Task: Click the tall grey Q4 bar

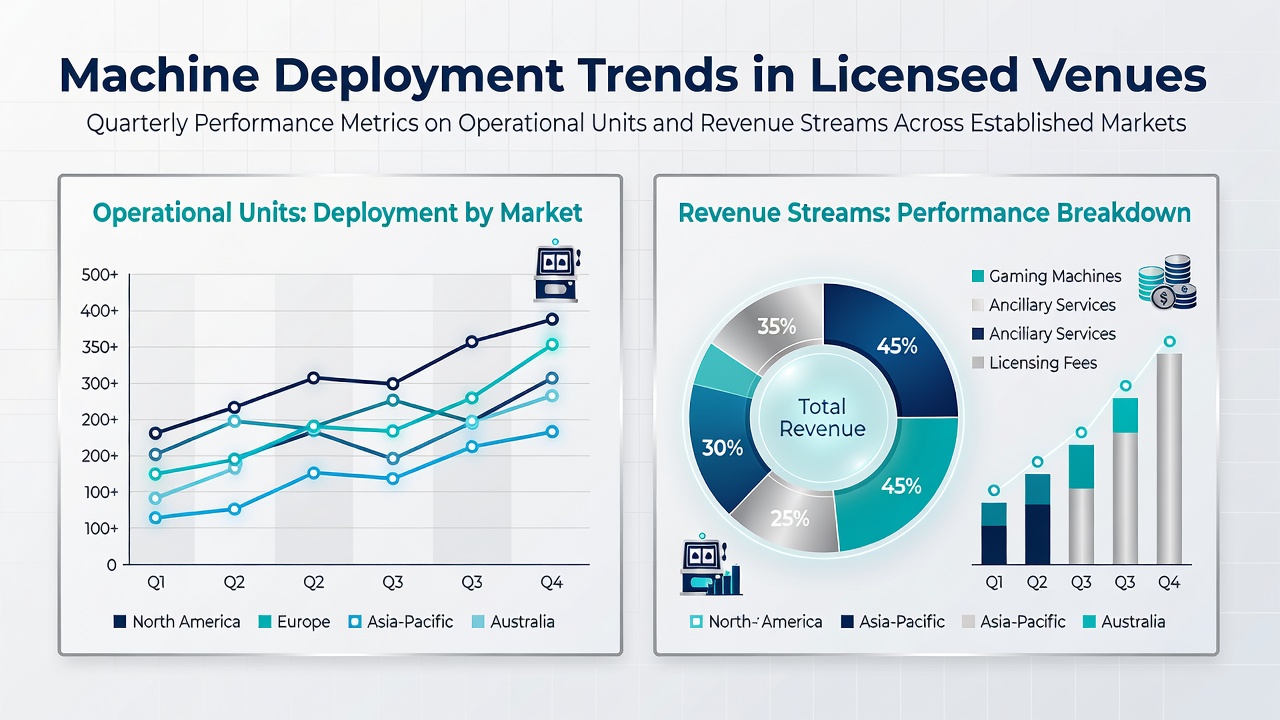Action: pyautogui.click(x=1170, y=458)
